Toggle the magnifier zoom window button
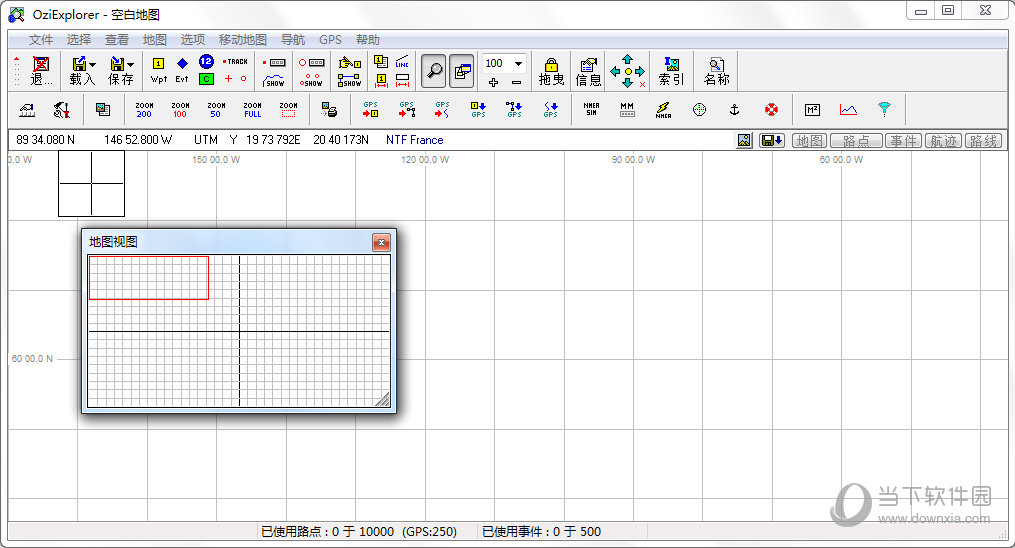Image resolution: width=1015 pixels, height=548 pixels. (x=434, y=70)
